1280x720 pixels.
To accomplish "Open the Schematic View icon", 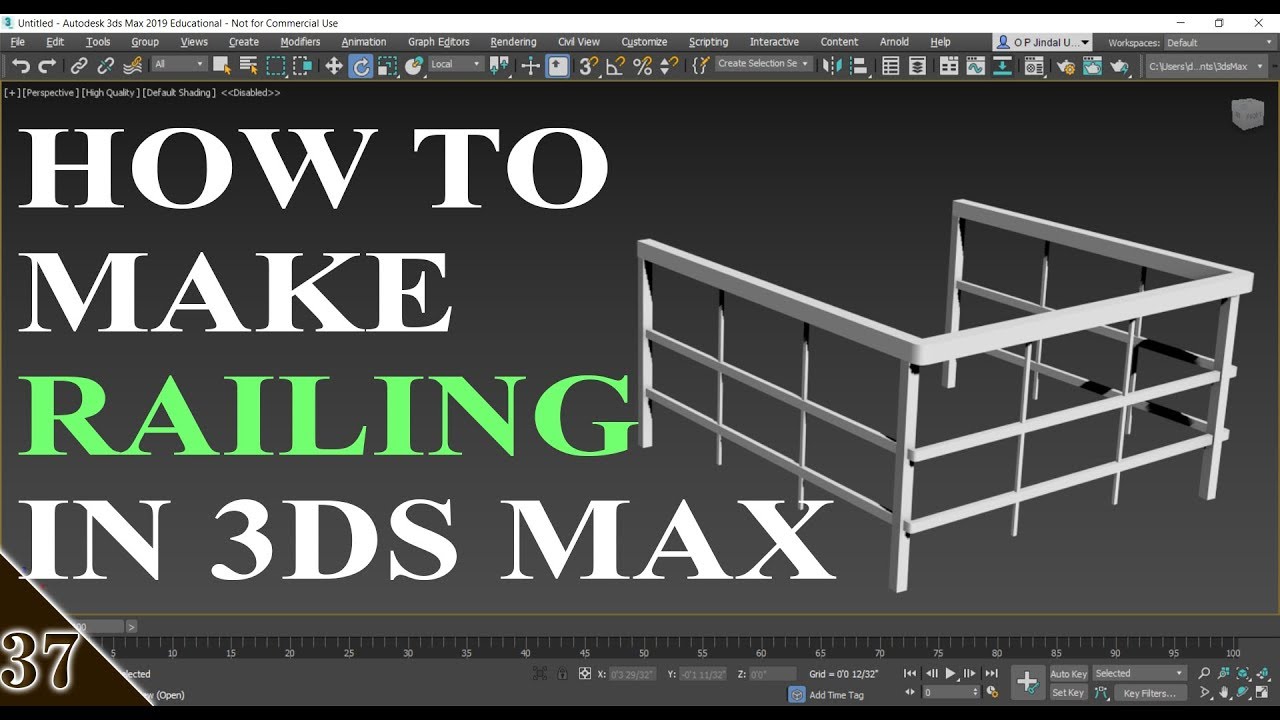I will pos(1002,66).
